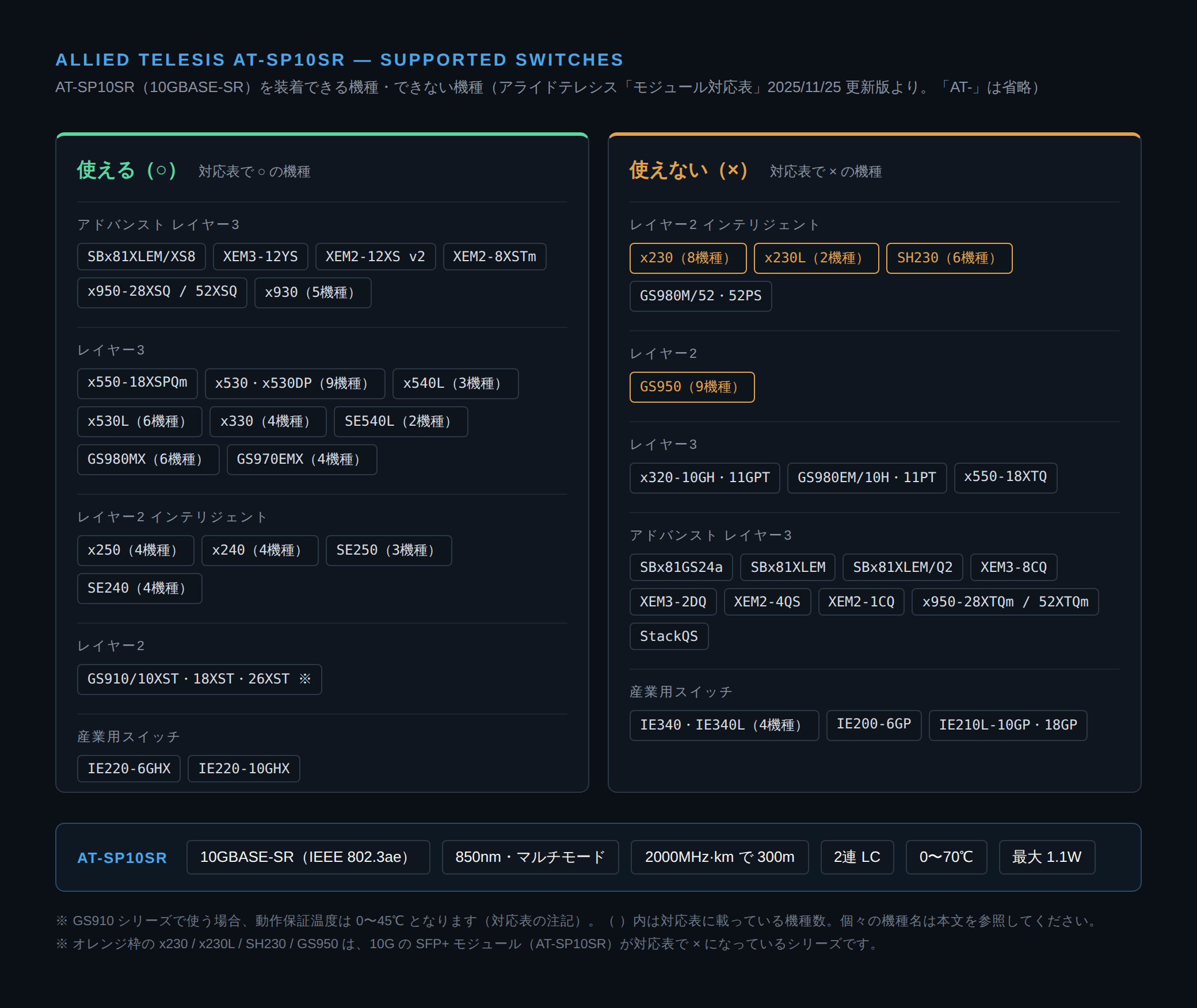1197x1008 pixels.
Task: Click the XEM2-12XS v2 chip
Action: tap(375, 257)
